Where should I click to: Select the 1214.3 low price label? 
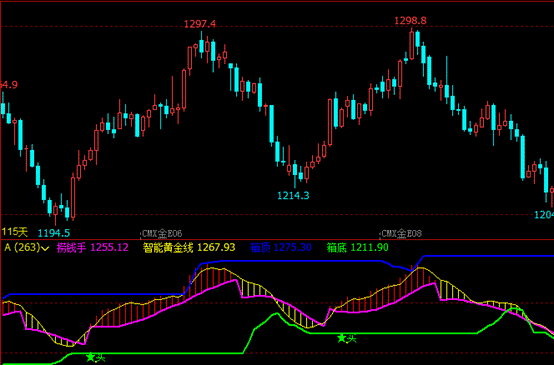click(293, 195)
